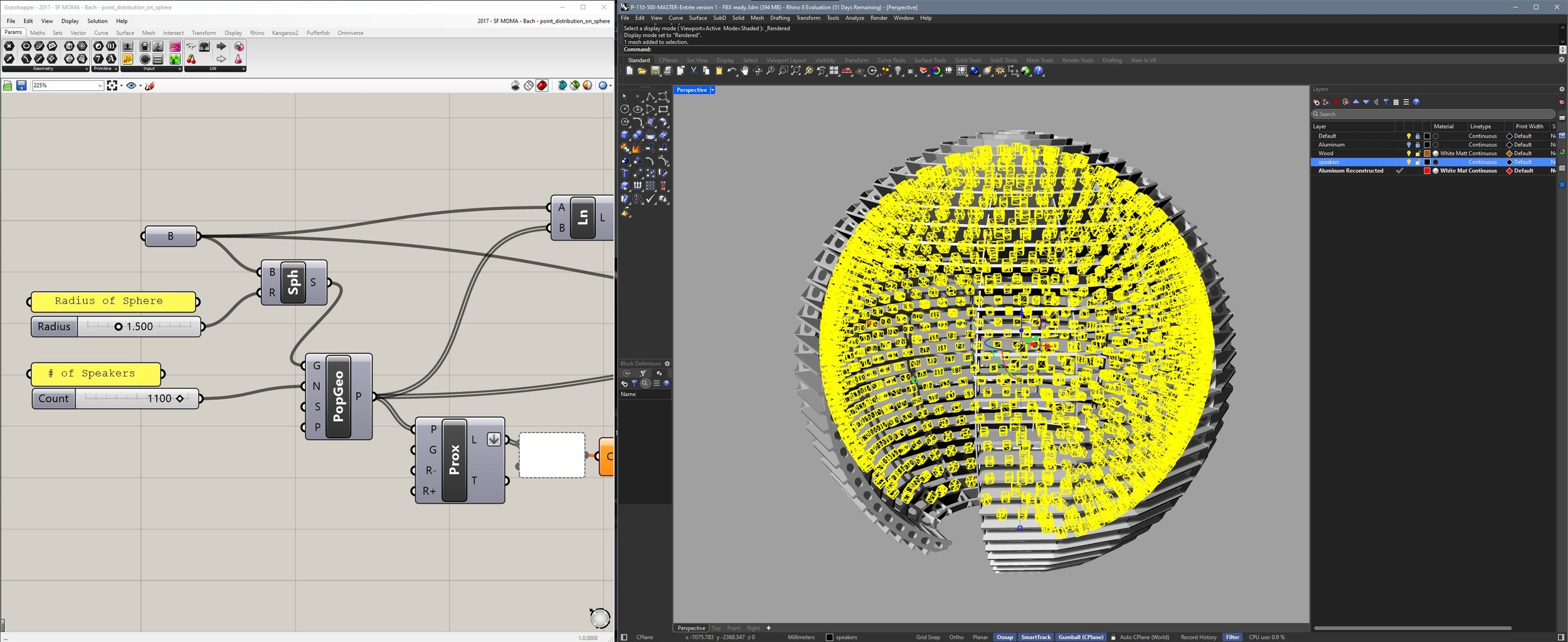Open Rhino status bar 'speakers' layer selector
Viewport: 1568px width, 642px height.
click(x=841, y=637)
